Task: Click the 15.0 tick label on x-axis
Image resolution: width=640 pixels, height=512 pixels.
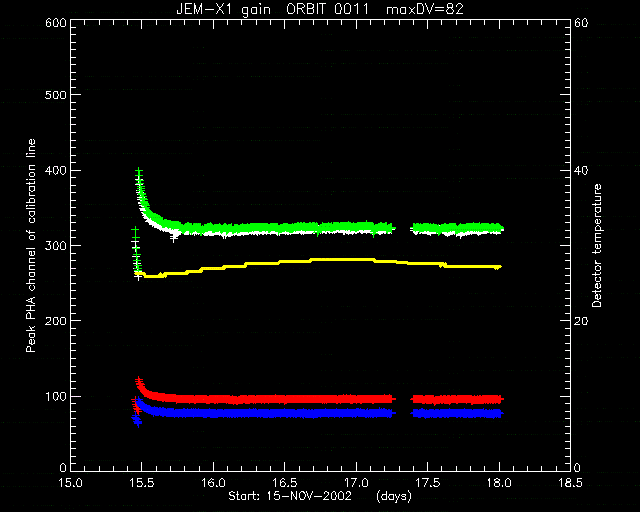Action: click(70, 483)
